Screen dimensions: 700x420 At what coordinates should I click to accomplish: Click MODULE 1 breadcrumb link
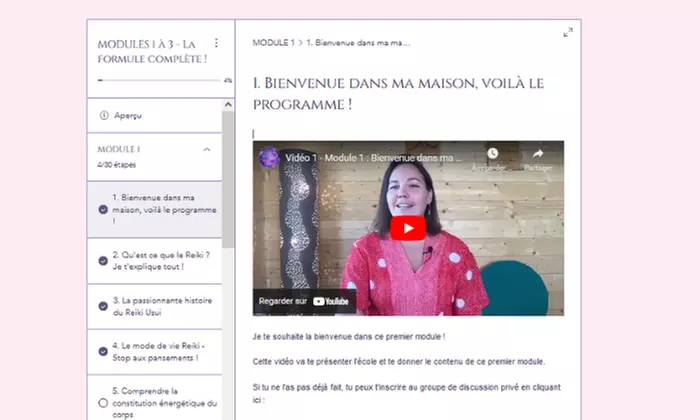(273, 43)
